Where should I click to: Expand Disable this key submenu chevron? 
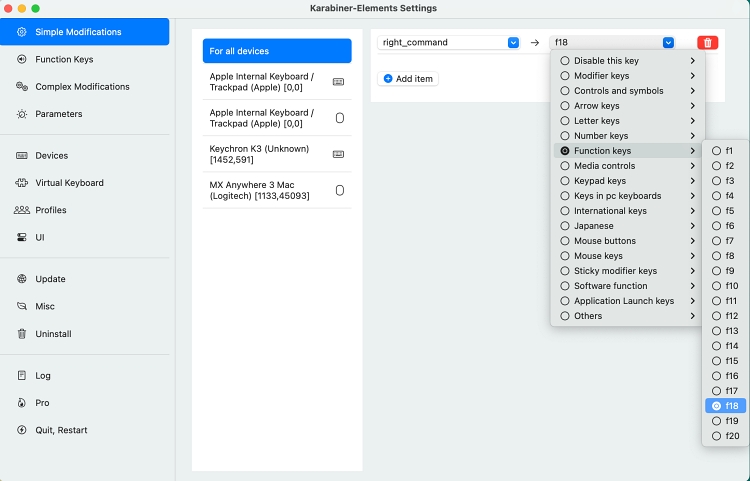click(x=692, y=61)
